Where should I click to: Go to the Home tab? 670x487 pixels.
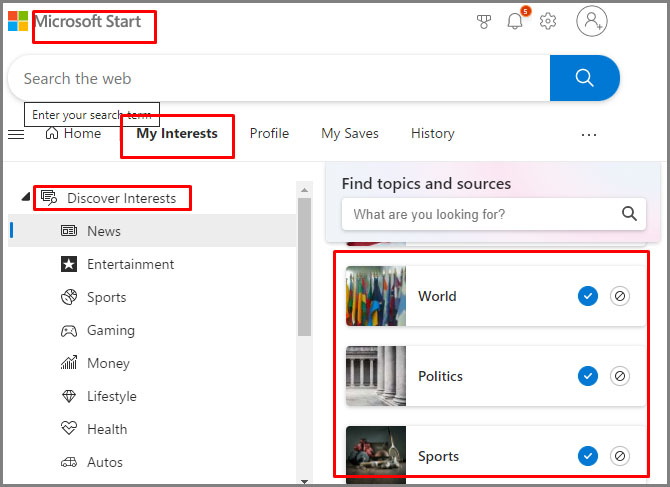pos(73,133)
